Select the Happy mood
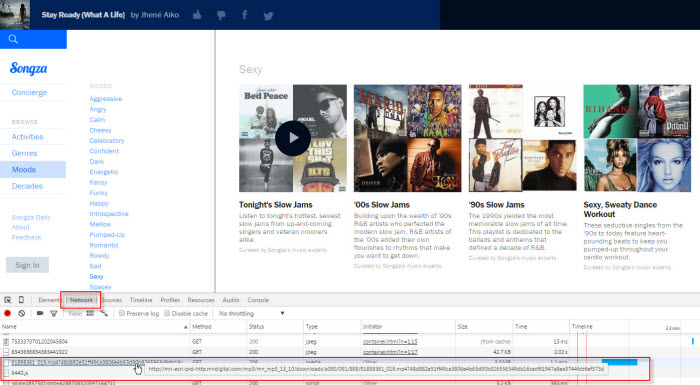This screenshot has width=700, height=385. pos(99,203)
